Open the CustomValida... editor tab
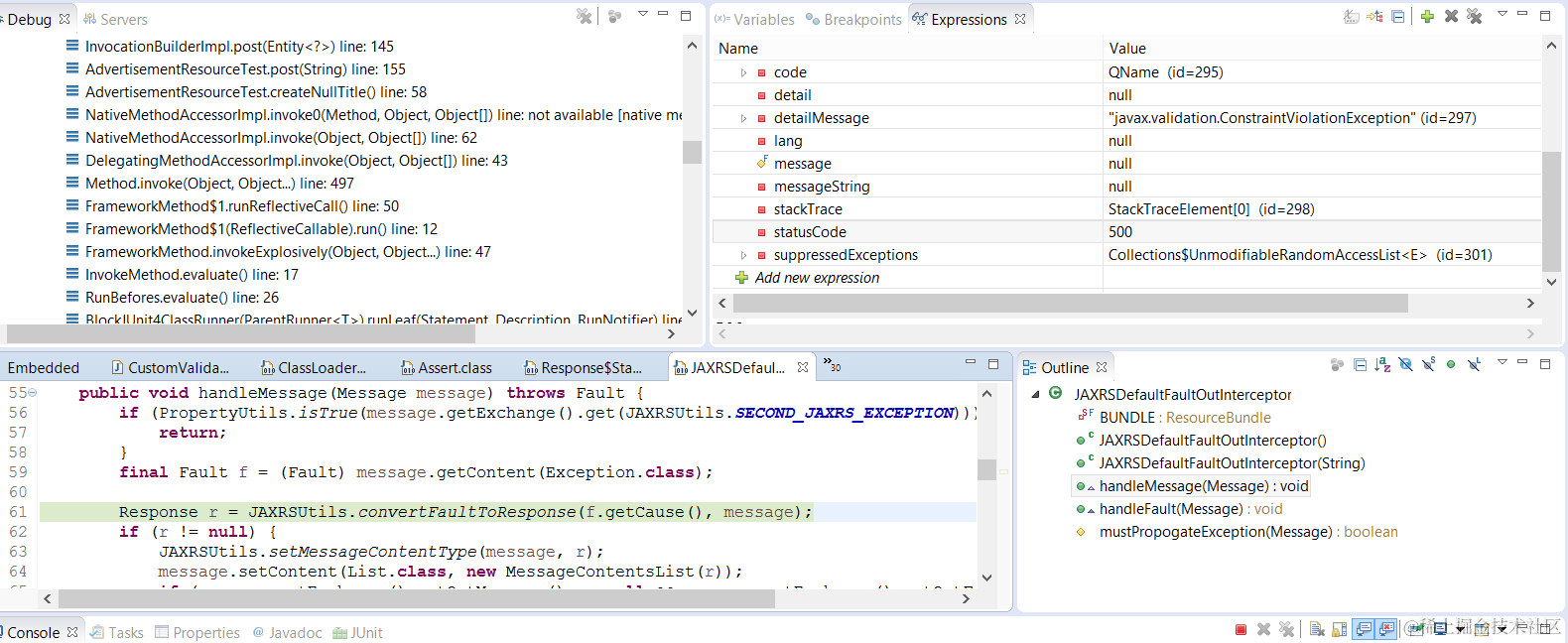The width and height of the screenshot is (1568, 643). (170, 367)
